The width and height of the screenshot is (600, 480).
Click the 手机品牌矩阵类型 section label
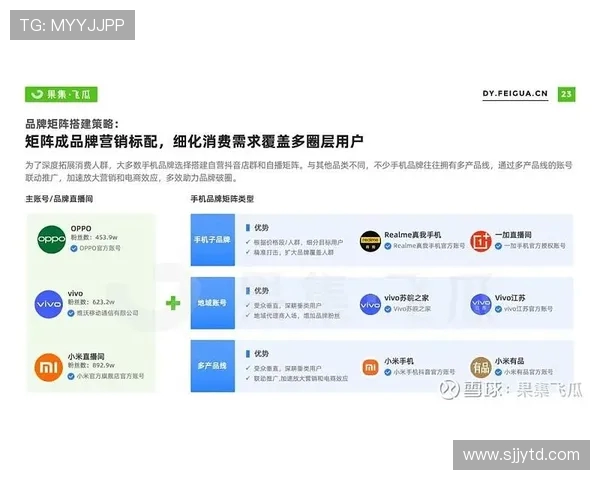point(222,199)
